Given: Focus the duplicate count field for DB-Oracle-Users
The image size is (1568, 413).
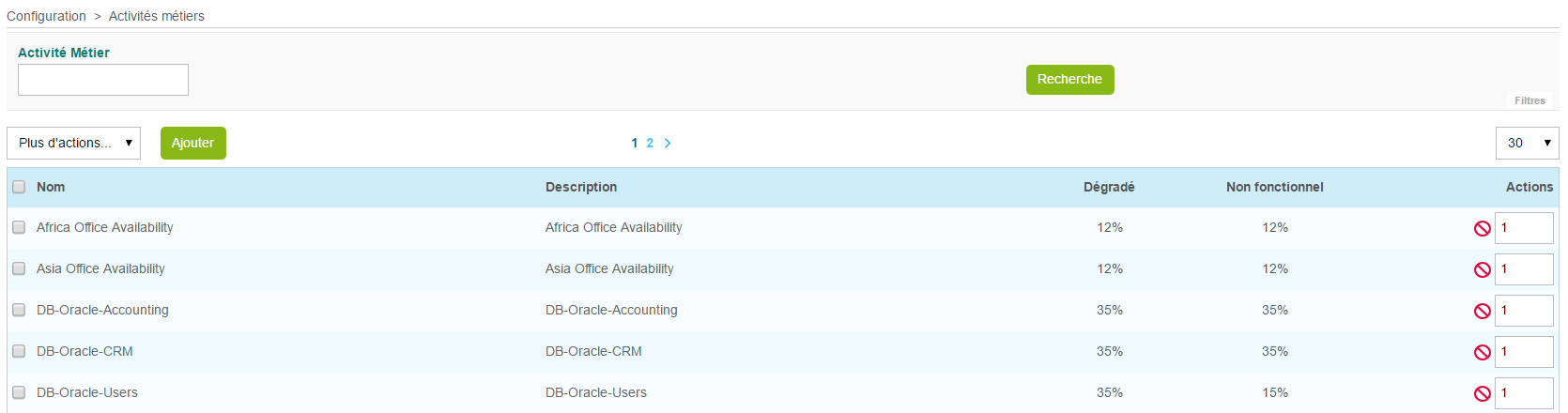Looking at the screenshot, I should click(x=1523, y=393).
